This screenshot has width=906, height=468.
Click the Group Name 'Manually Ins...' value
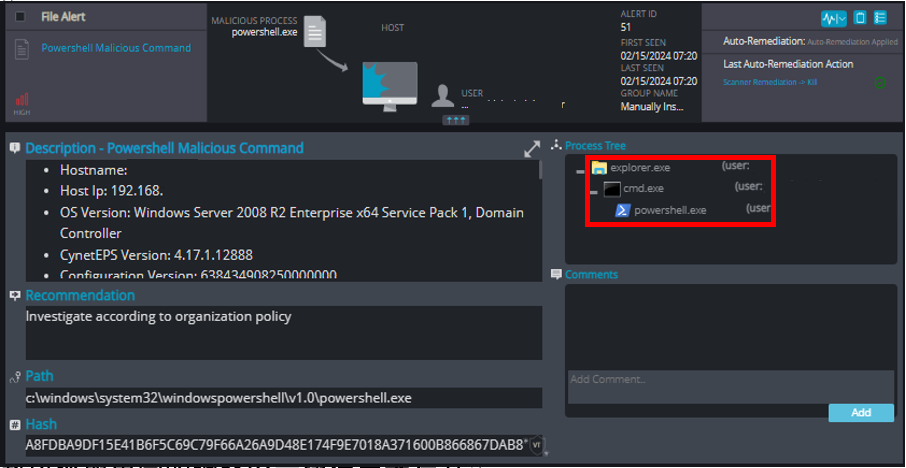click(652, 107)
